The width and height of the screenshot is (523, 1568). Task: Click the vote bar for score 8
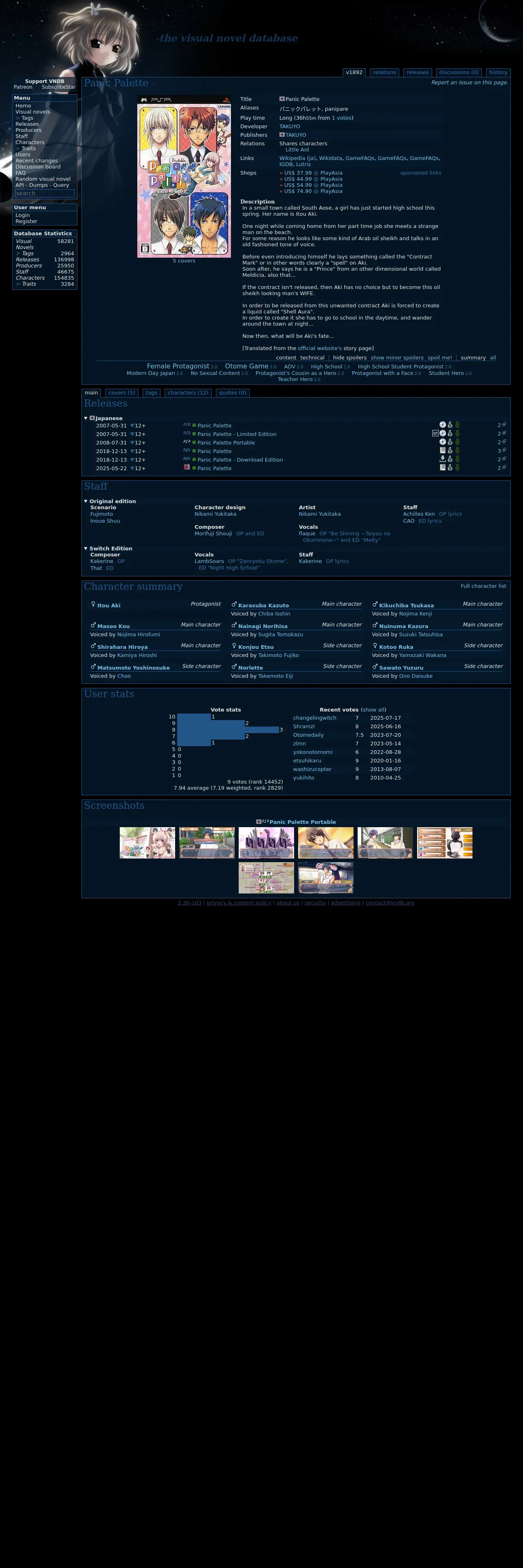(x=228, y=729)
